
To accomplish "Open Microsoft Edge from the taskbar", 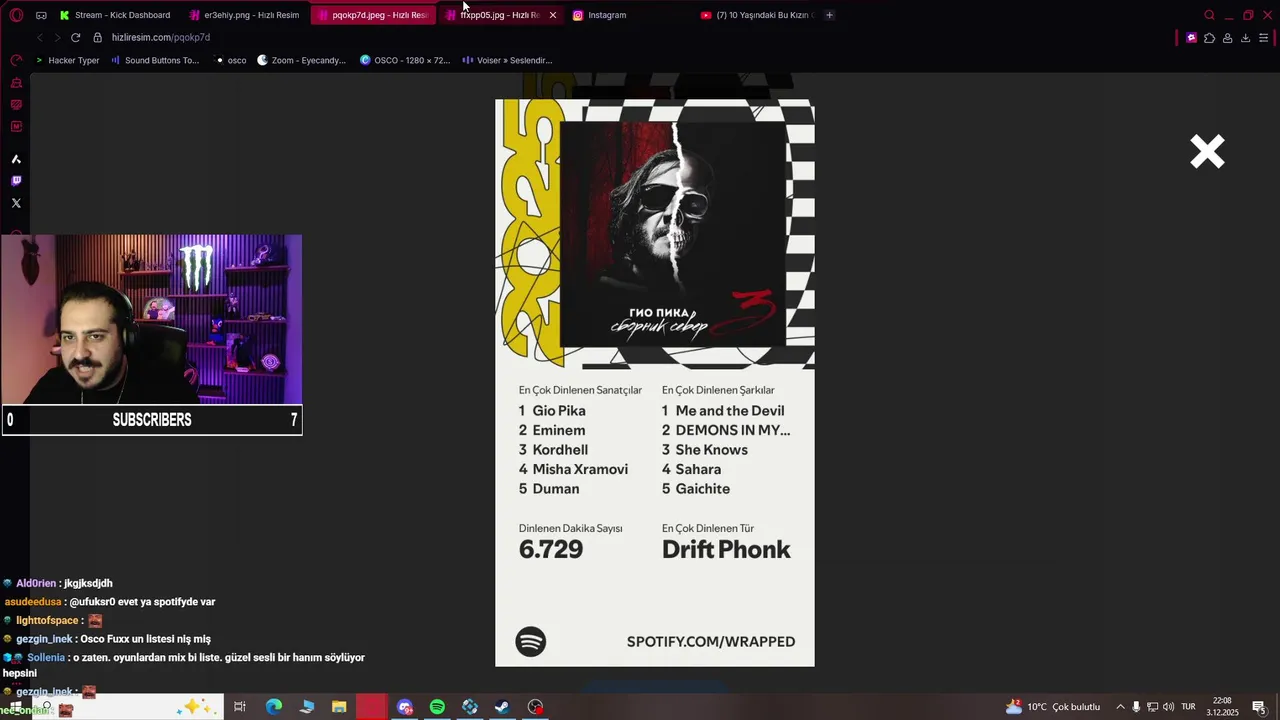I will click(x=273, y=707).
